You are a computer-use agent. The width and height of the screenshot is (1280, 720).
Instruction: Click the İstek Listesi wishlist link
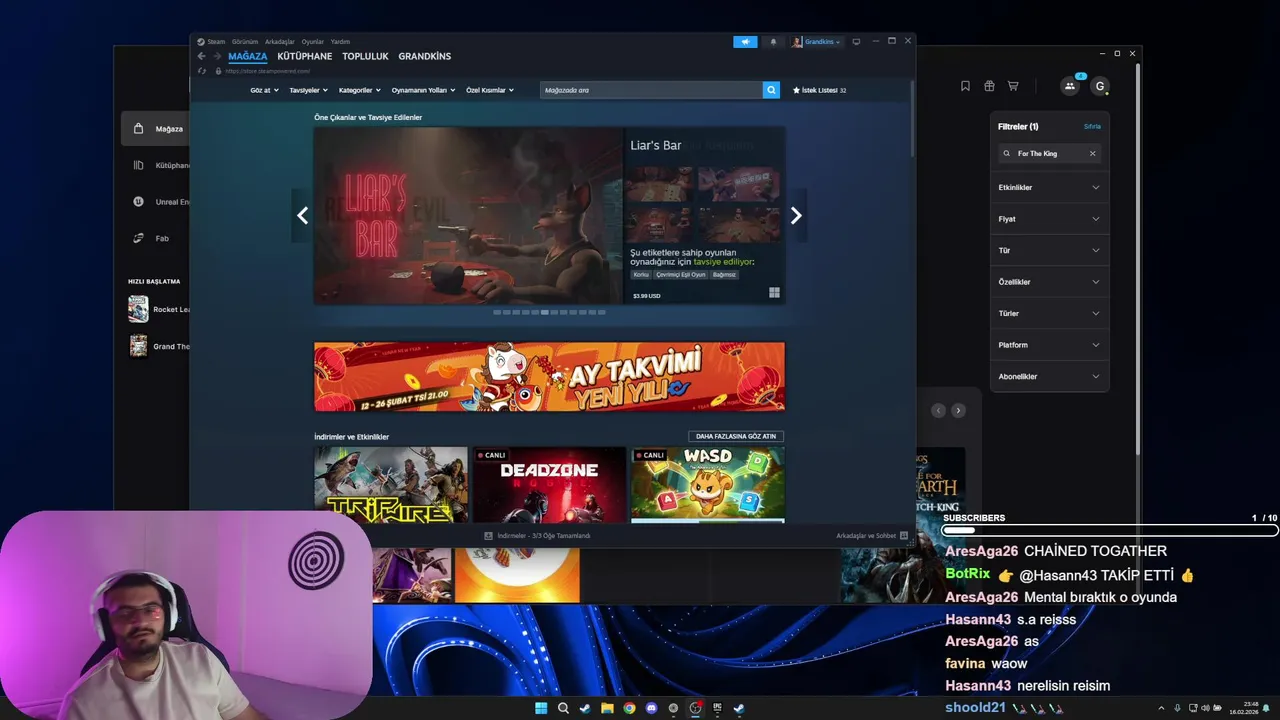coord(819,90)
